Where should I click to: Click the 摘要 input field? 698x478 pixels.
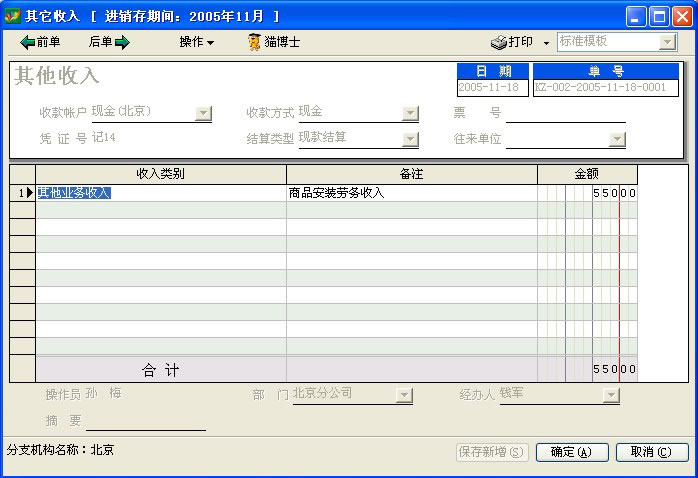[145, 421]
